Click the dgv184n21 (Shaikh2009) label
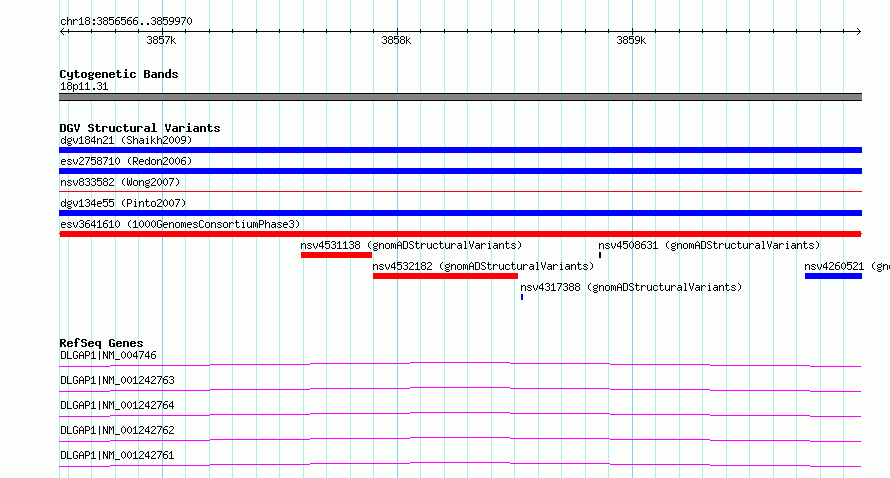890x478 pixels. 126,140
